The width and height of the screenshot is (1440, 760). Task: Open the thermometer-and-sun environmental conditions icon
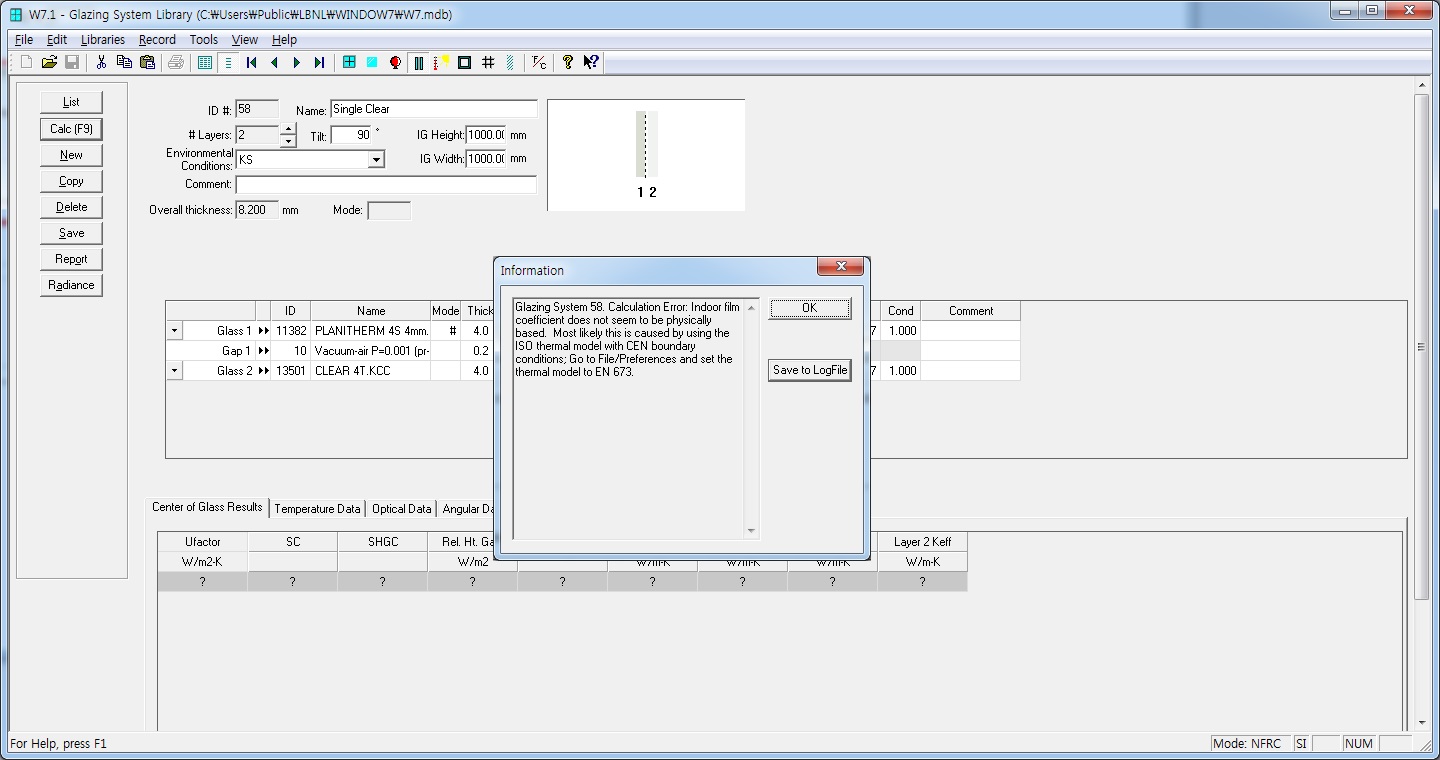point(440,62)
